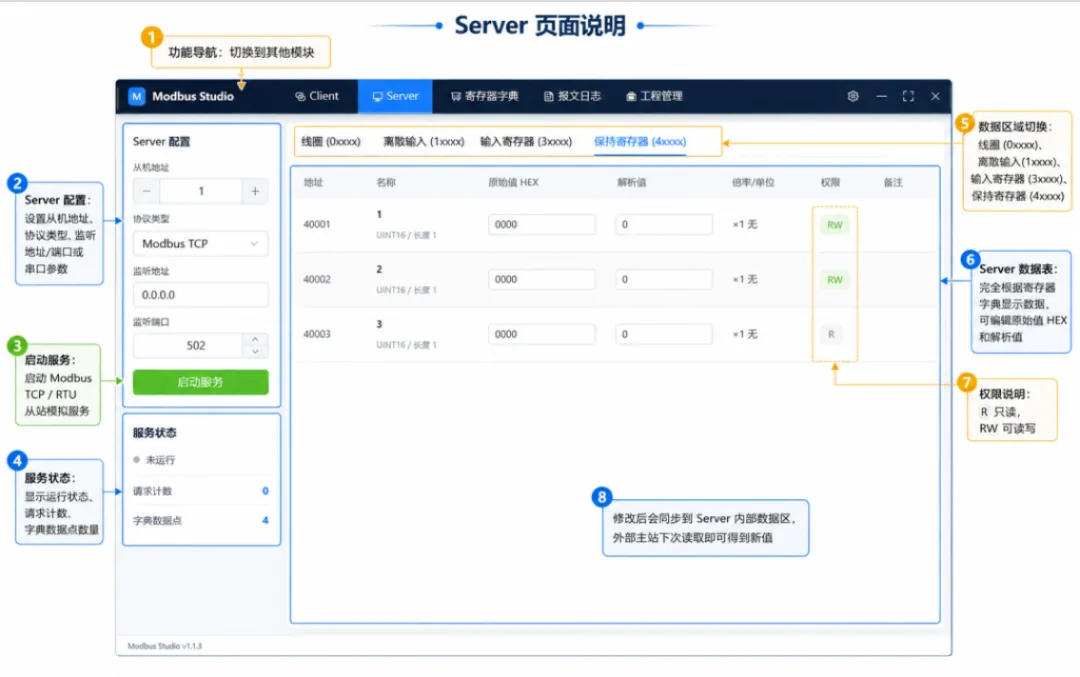This screenshot has width=1080, height=677.
Task: Click RW permission tag of 40002
Action: point(835,280)
